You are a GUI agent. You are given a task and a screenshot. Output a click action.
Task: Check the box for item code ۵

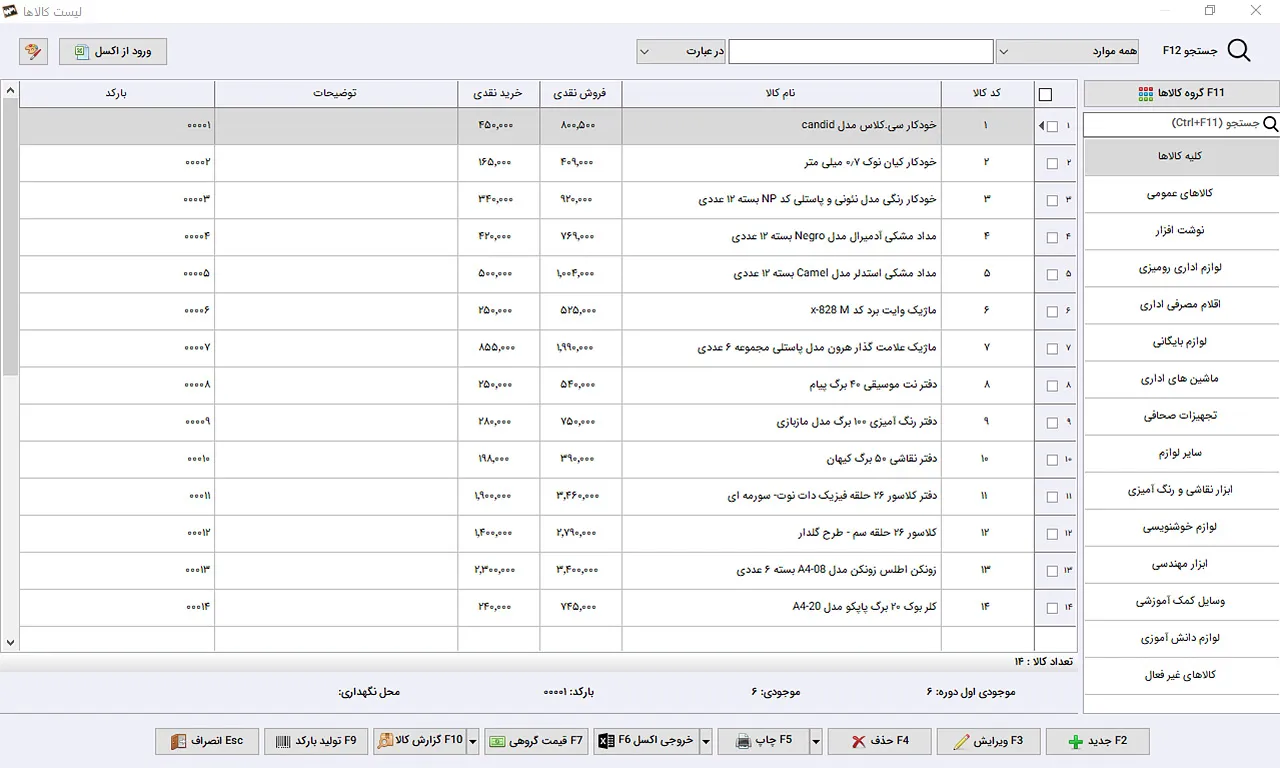click(1052, 274)
